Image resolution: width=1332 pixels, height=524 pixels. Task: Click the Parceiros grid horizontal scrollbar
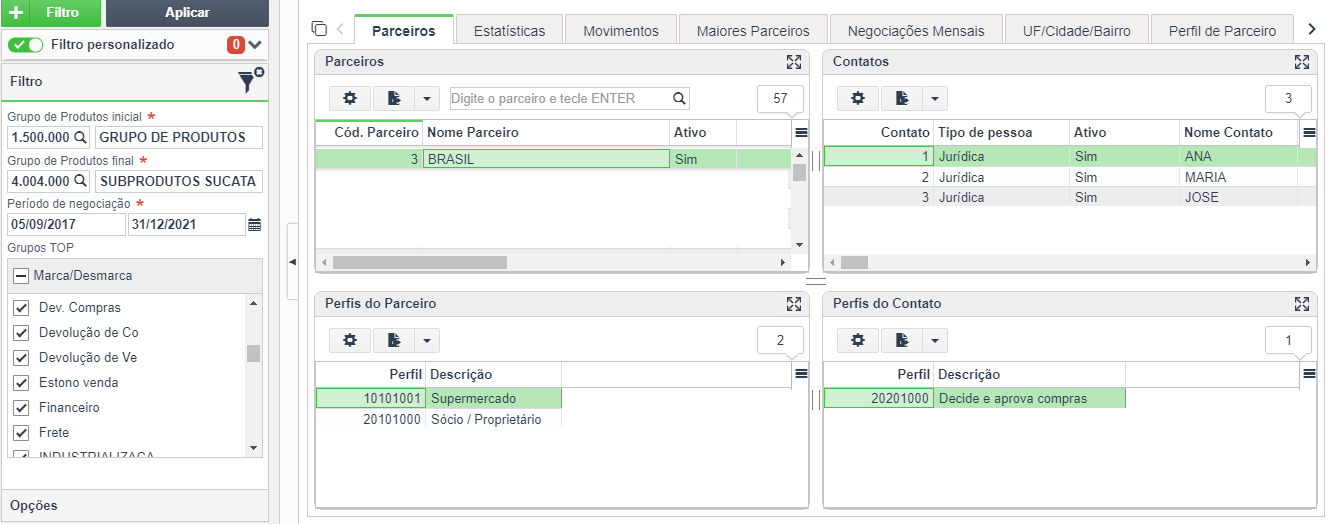pyautogui.click(x=420, y=262)
